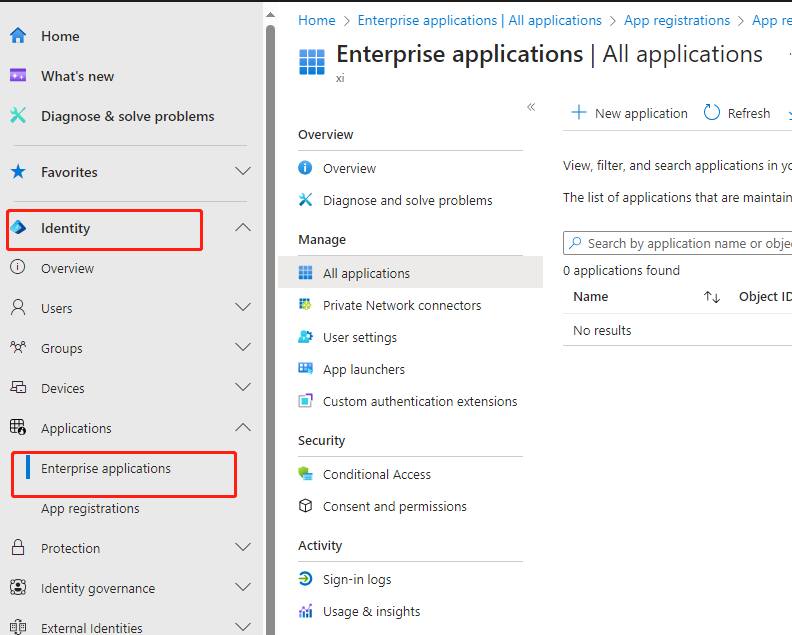Click the Identity diamond icon
792x635 pixels.
click(x=18, y=227)
